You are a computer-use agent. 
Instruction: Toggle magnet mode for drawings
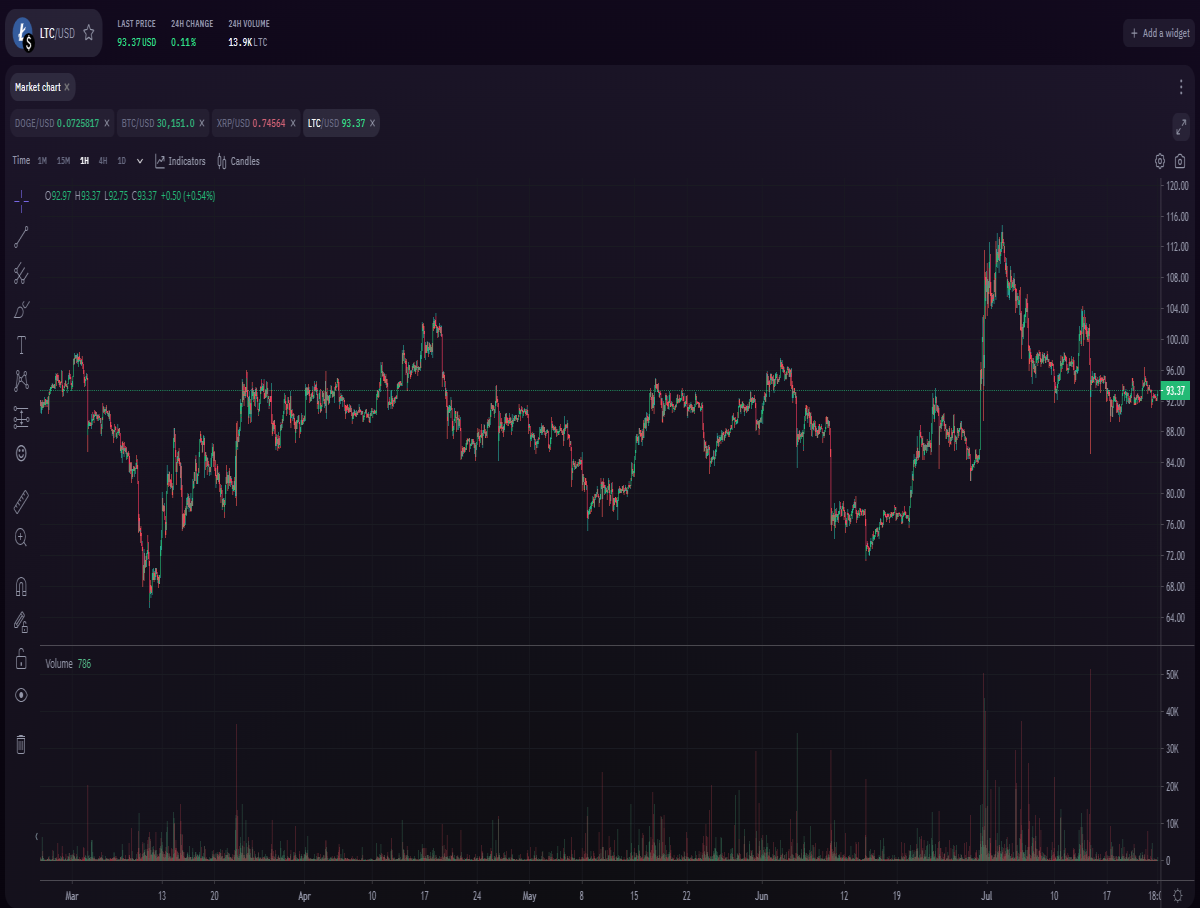pyautogui.click(x=21, y=585)
